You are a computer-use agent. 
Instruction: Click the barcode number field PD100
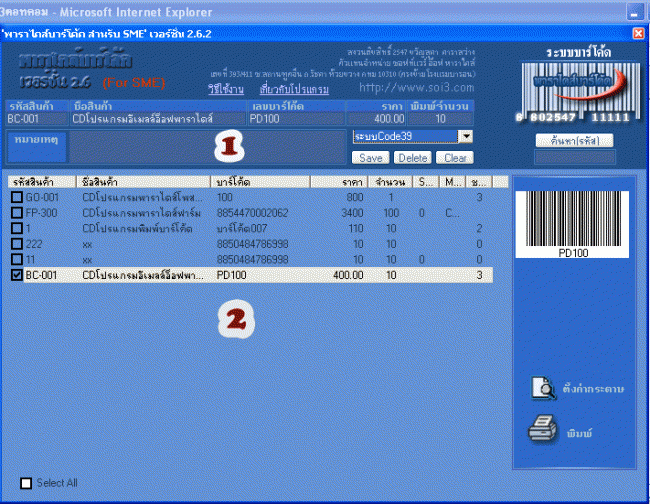[296, 119]
